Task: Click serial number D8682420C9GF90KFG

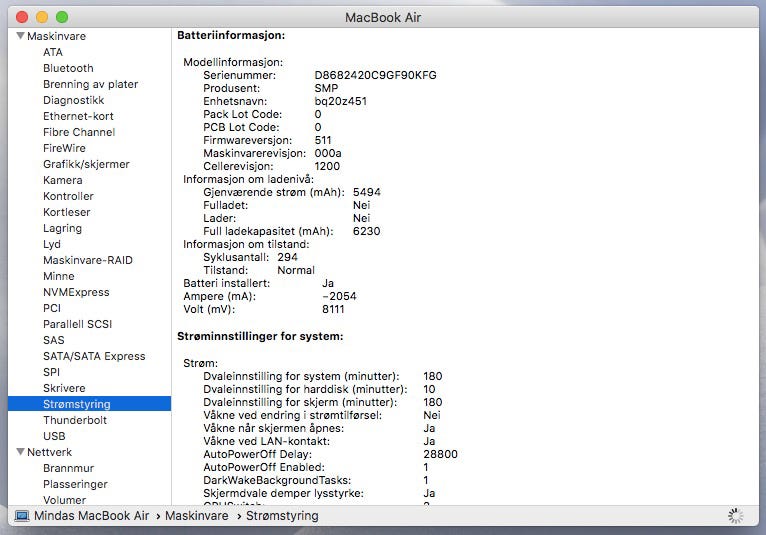Action: [375, 75]
